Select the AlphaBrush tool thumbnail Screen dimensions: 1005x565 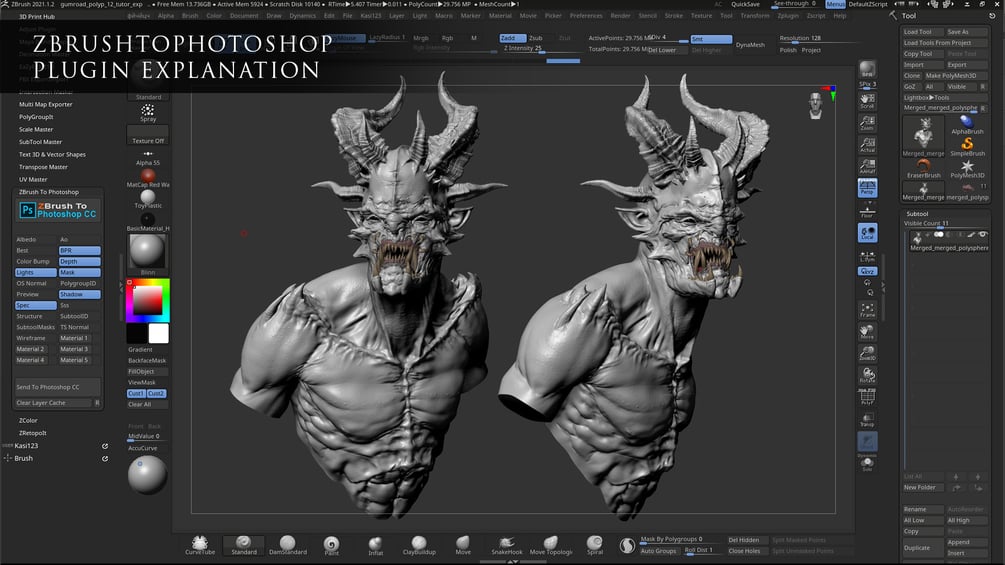click(967, 124)
